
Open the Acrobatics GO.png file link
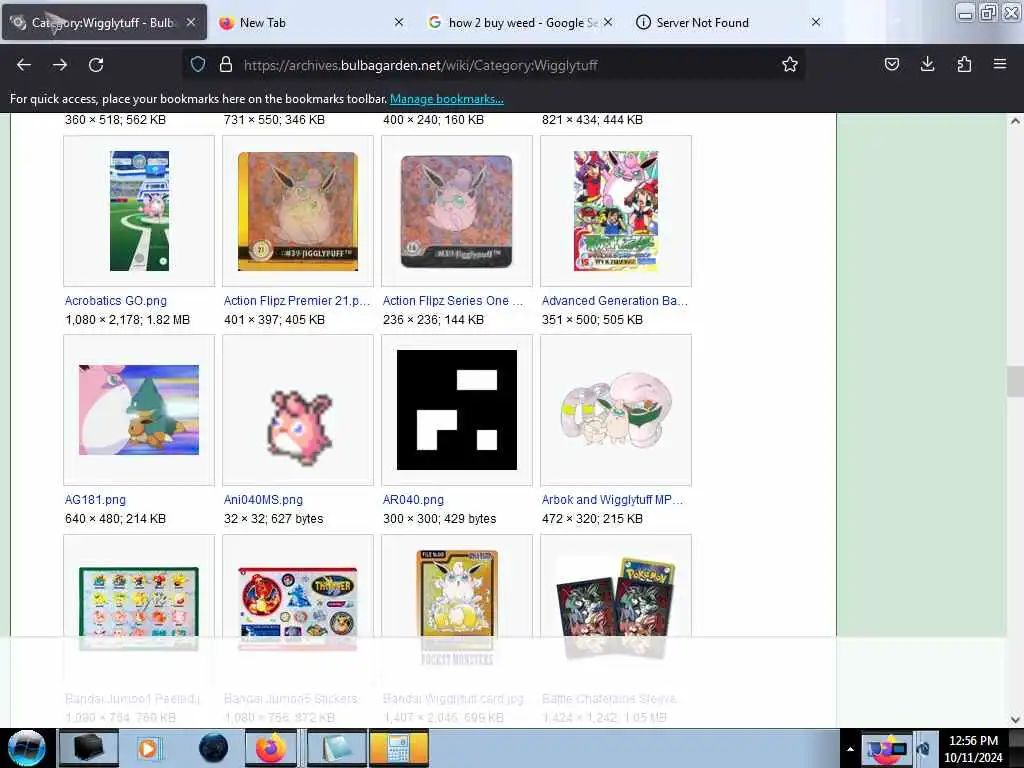[x=116, y=300]
